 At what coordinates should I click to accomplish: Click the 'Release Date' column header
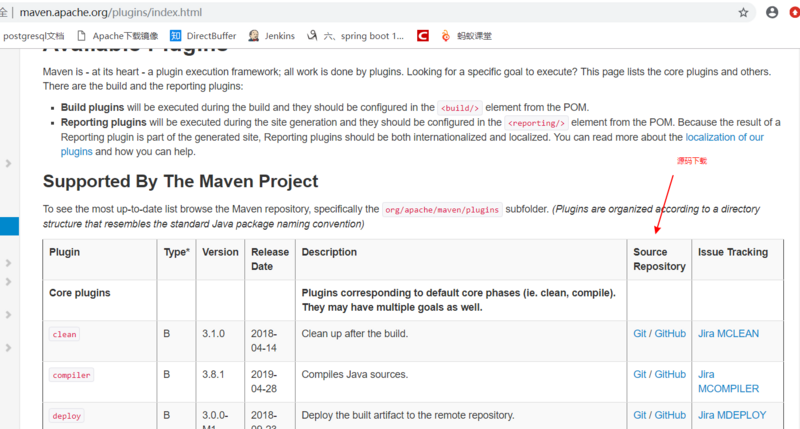pyautogui.click(x=269, y=259)
